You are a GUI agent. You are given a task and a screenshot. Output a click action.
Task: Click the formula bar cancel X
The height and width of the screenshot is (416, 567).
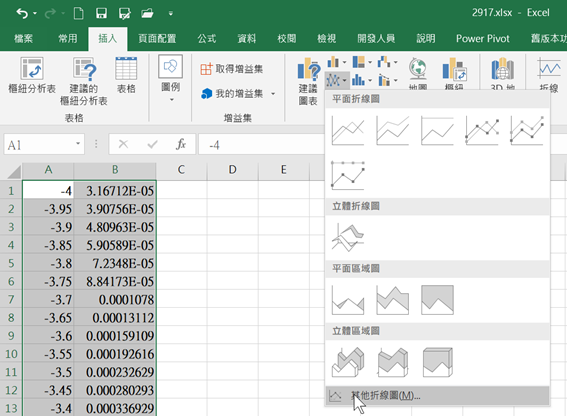(x=123, y=144)
